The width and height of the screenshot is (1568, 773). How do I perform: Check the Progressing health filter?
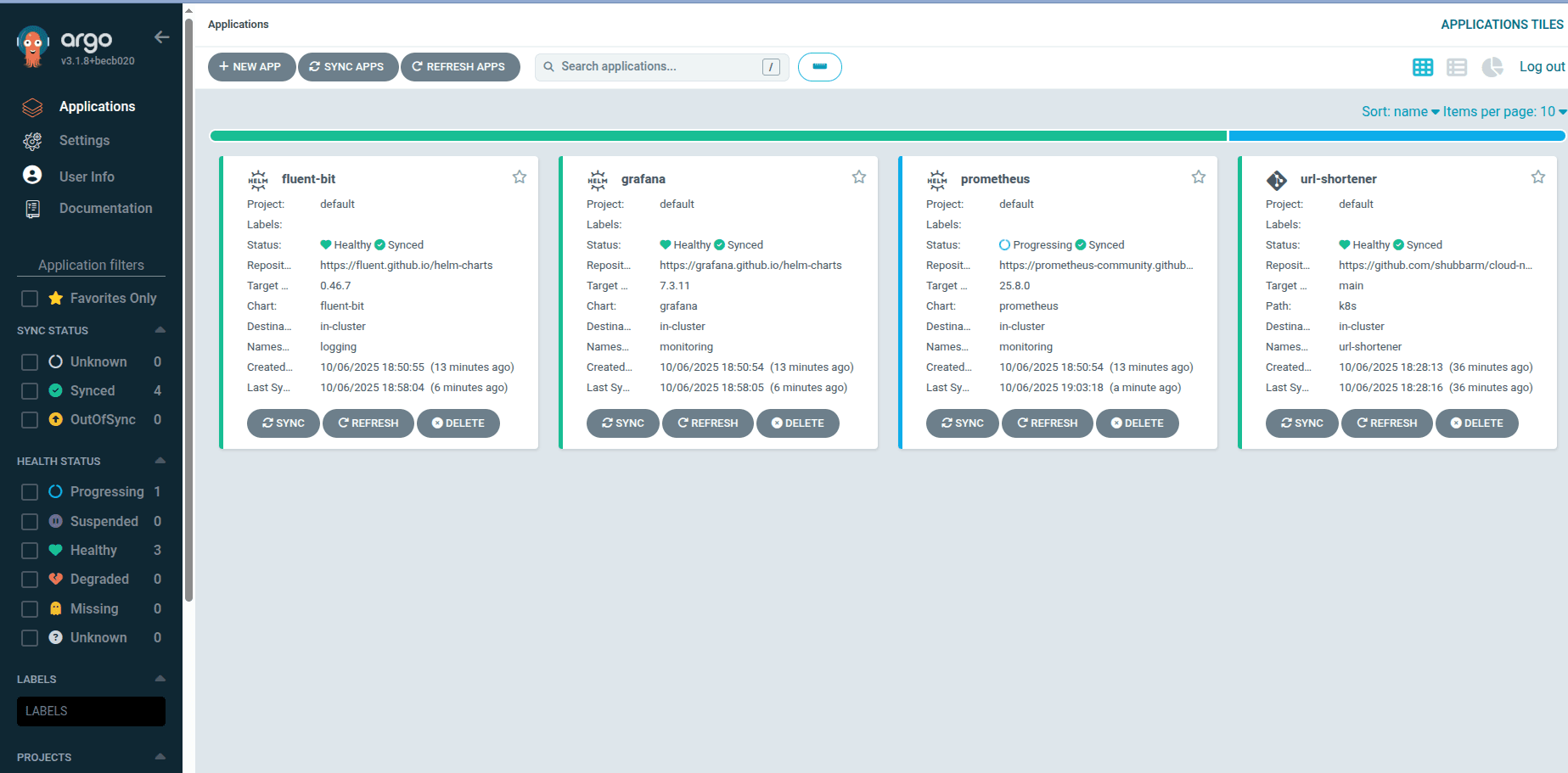pos(30,492)
